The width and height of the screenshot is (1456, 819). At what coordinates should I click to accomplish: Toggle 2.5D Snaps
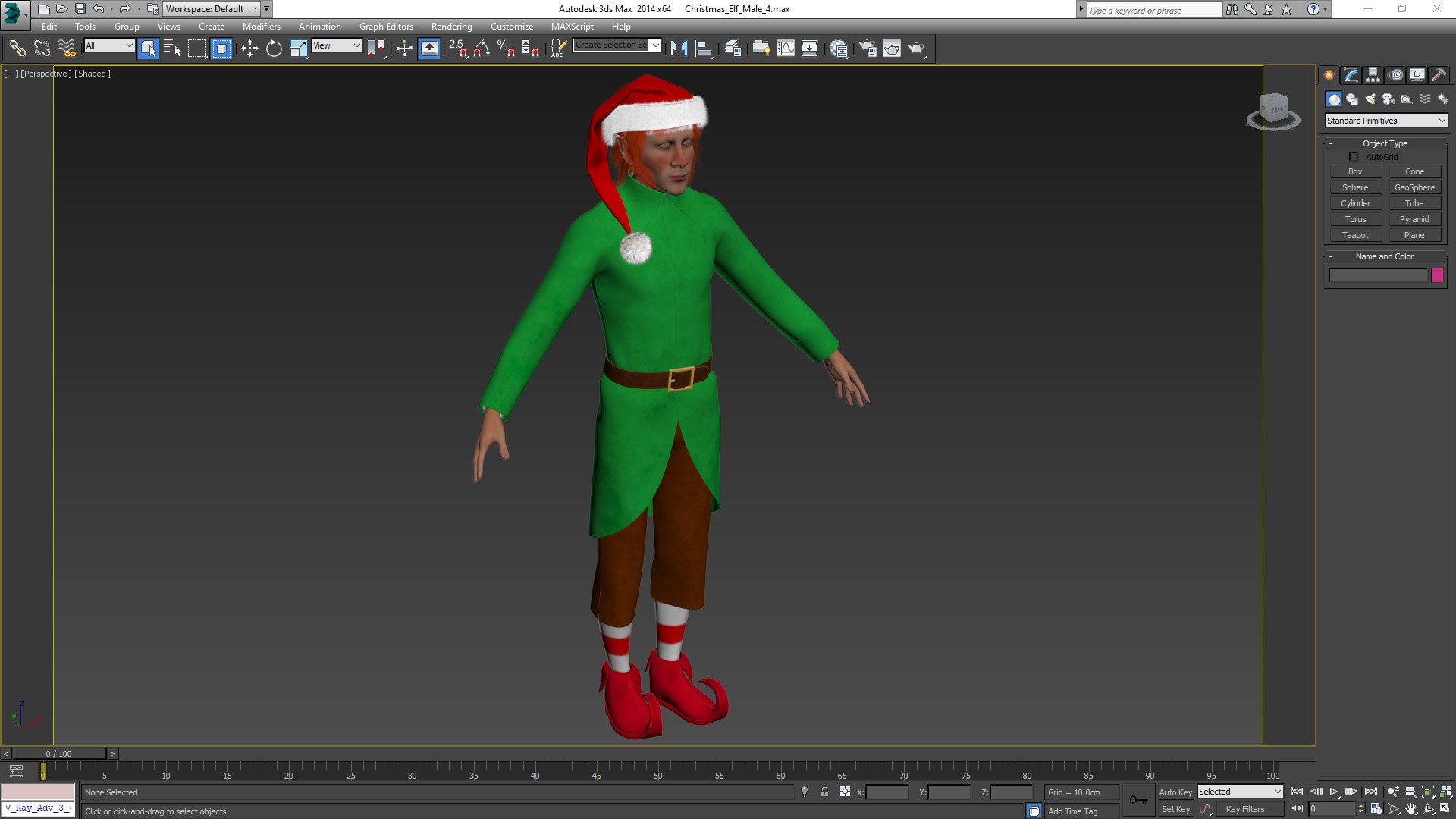(458, 49)
